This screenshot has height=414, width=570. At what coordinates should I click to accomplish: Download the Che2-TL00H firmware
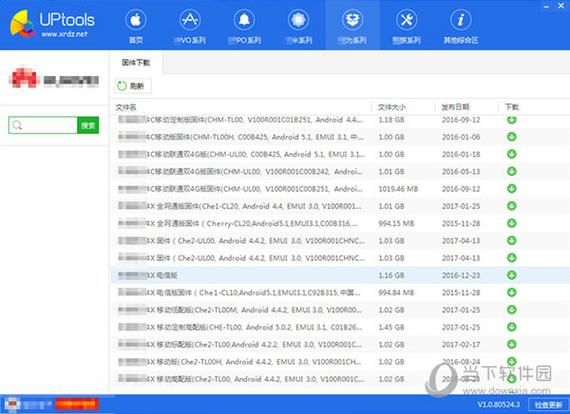511,361
